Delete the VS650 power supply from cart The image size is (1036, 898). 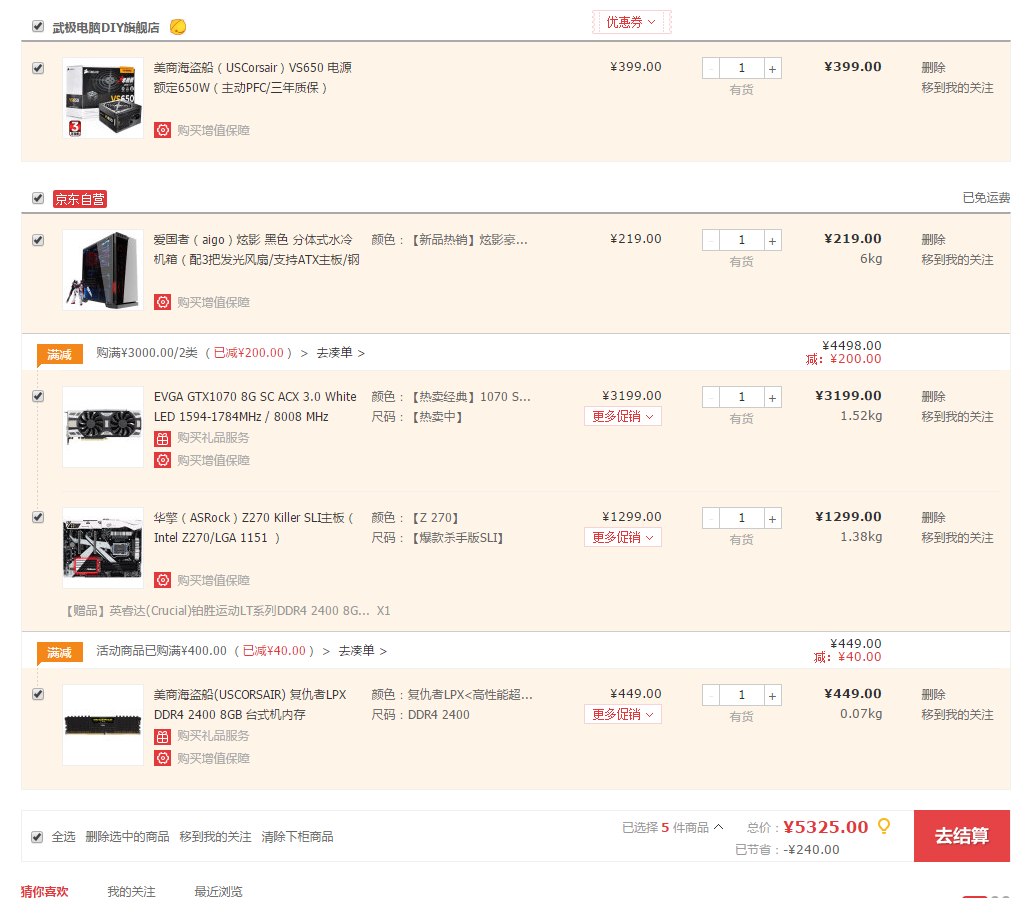point(934,67)
